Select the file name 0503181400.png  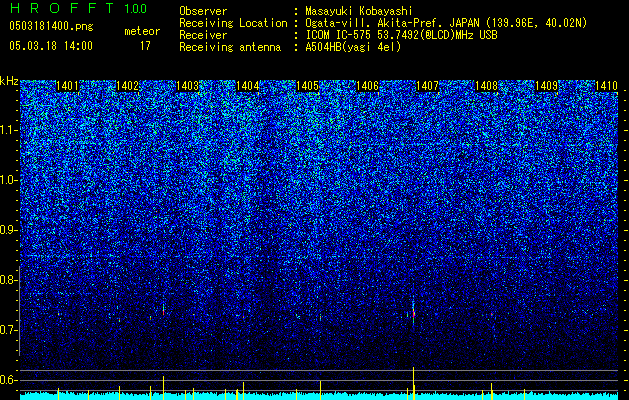point(51,26)
